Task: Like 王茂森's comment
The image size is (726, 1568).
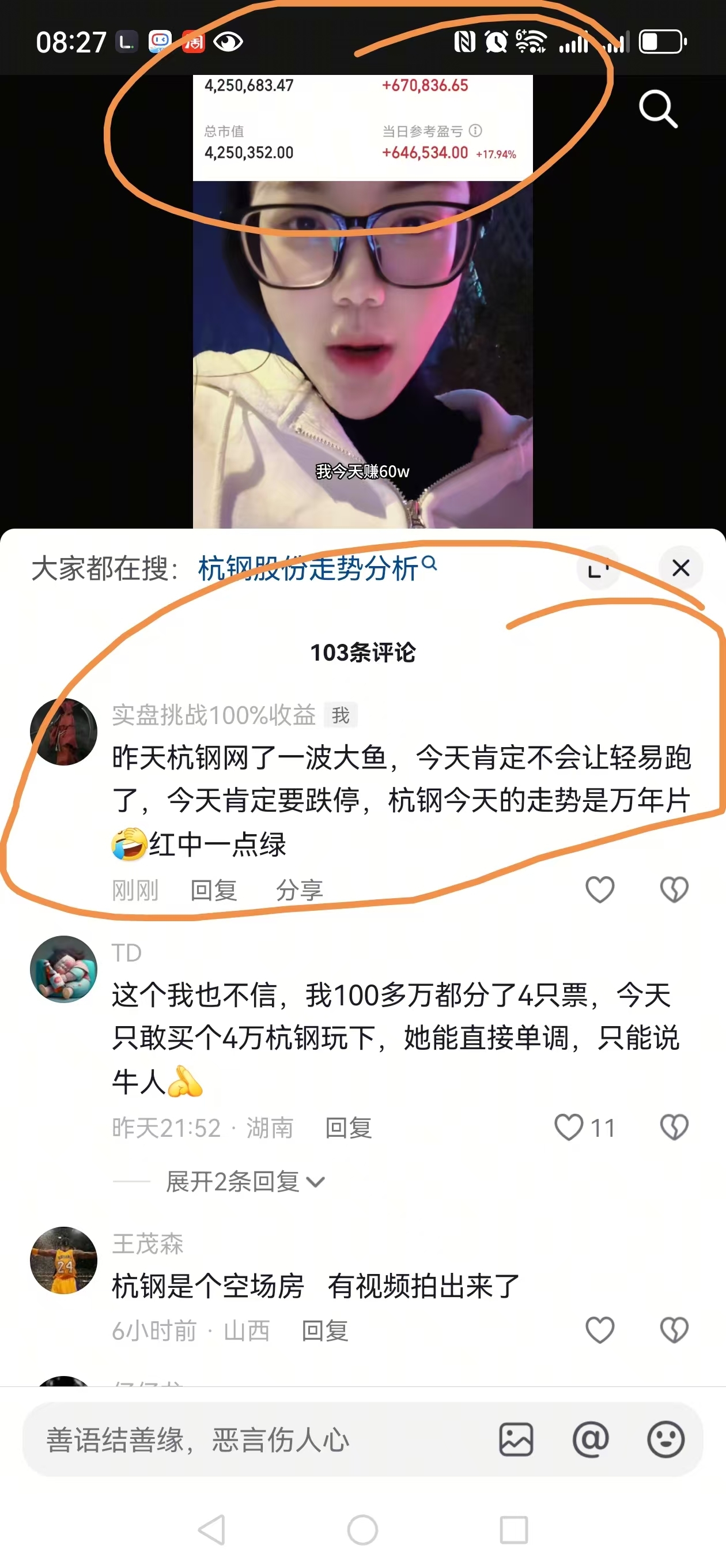Action: (x=599, y=1330)
